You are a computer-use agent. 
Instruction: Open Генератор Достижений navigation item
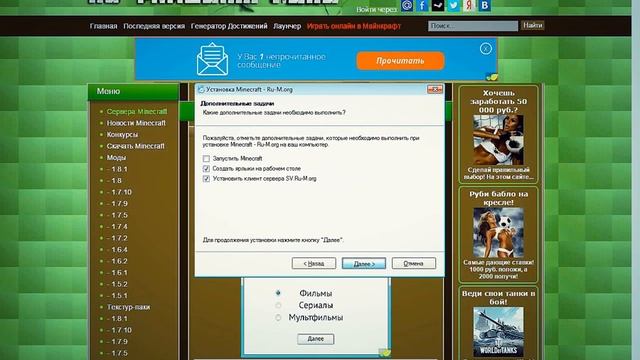click(x=229, y=26)
